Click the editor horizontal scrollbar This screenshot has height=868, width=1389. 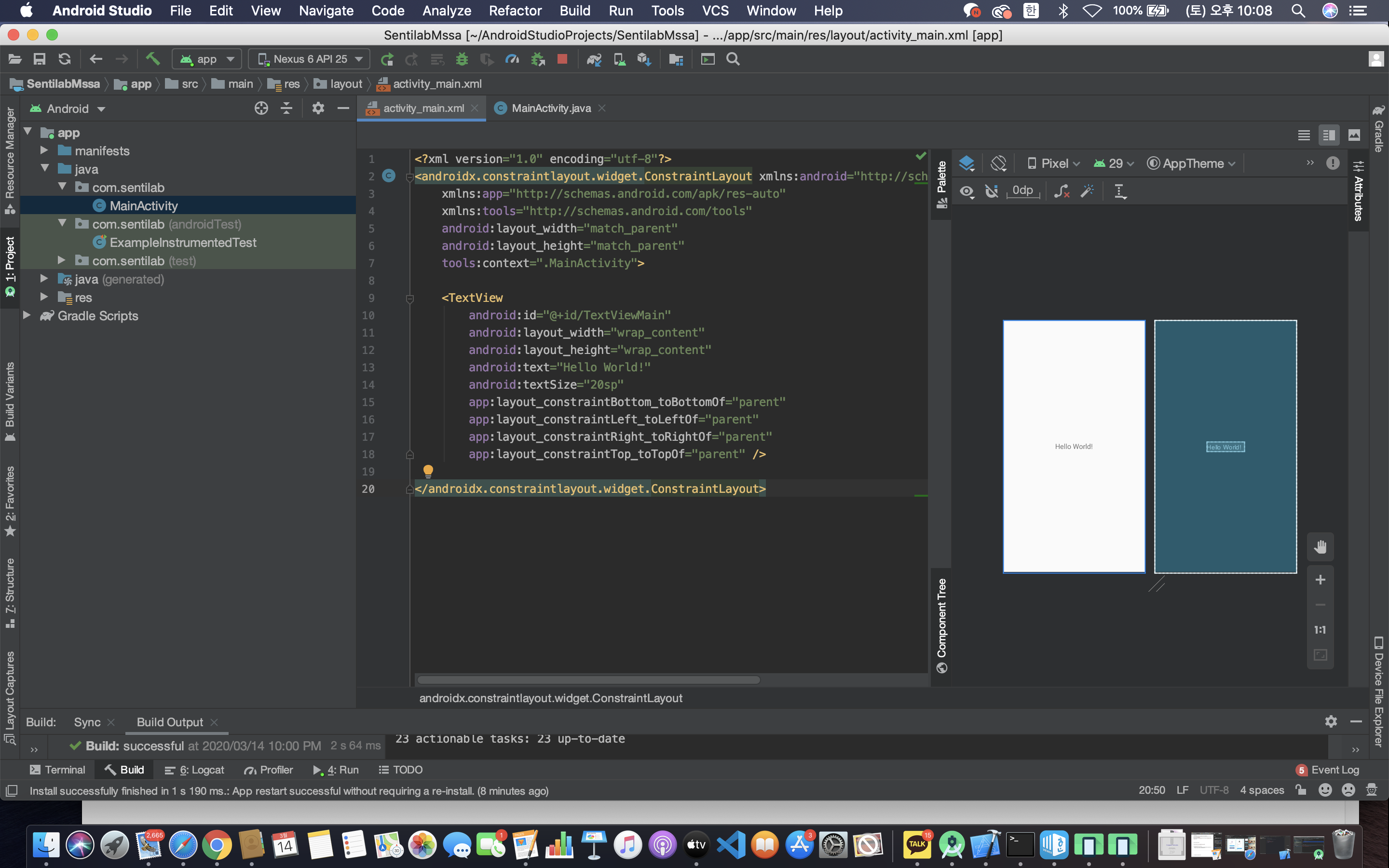[x=588, y=680]
